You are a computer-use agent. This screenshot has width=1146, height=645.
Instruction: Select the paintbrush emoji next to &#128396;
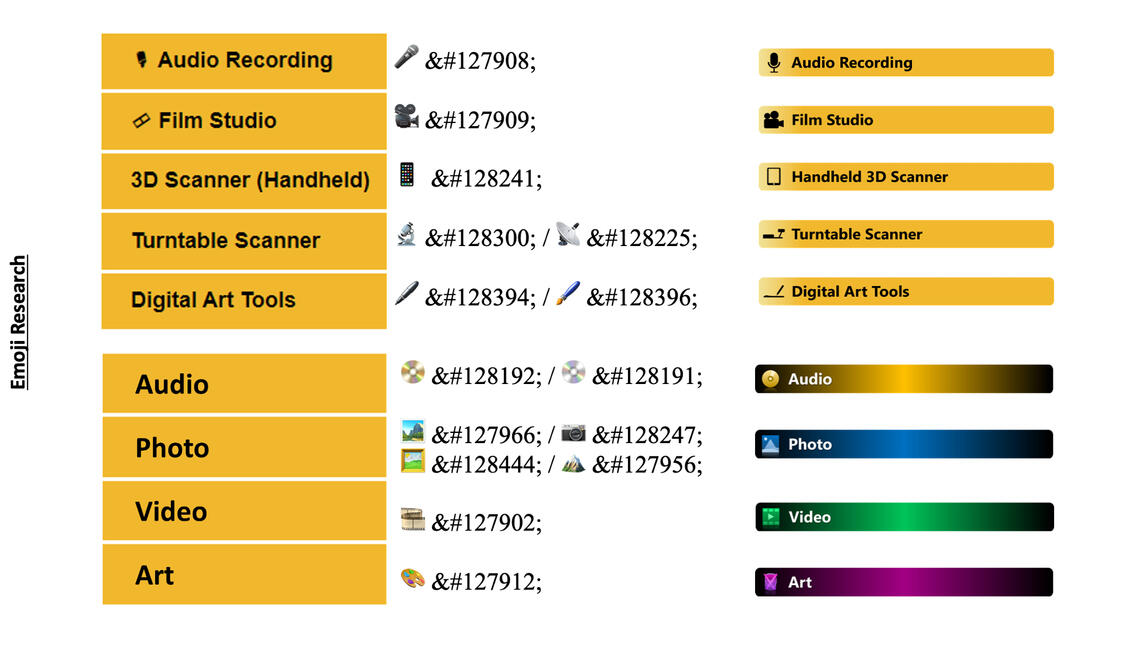click(567, 293)
